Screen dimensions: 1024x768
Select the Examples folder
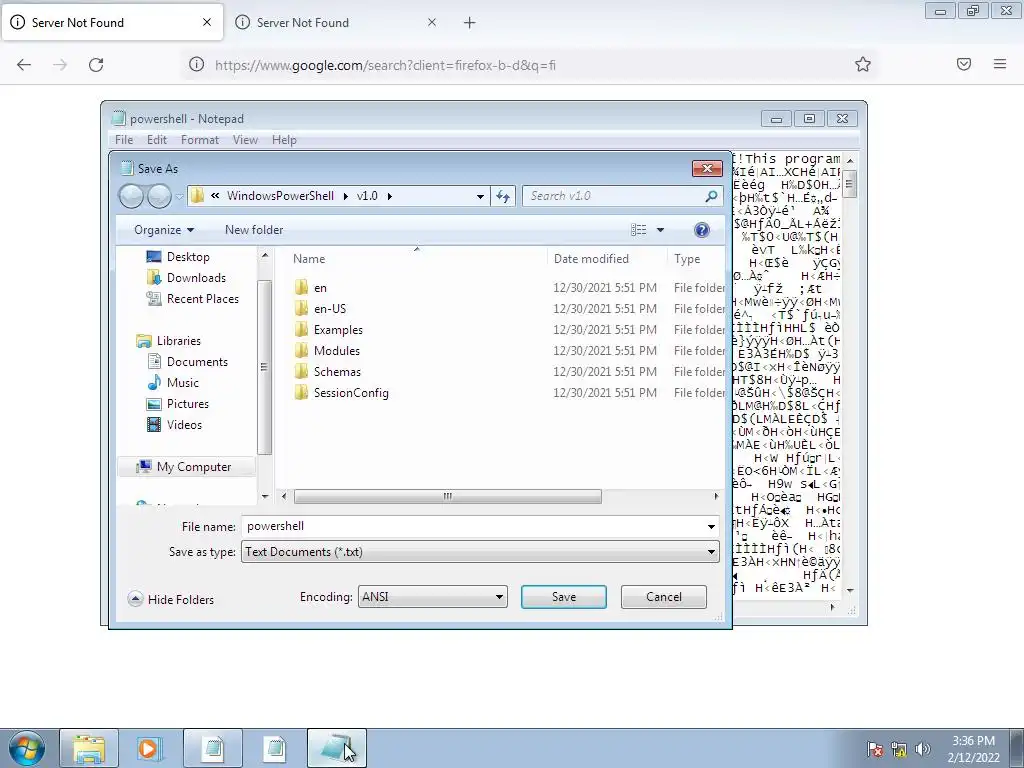pos(338,330)
